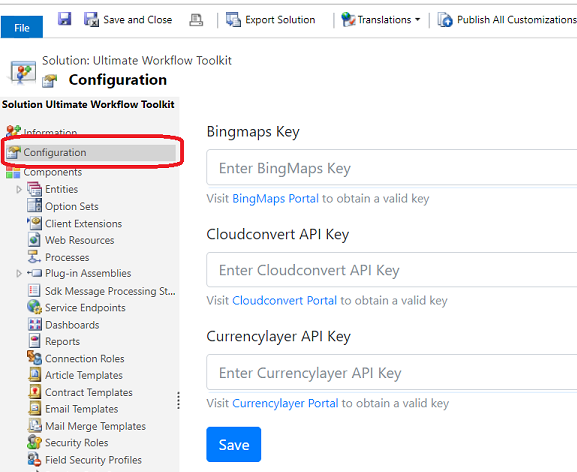Click the print icon in toolbar

[196, 20]
